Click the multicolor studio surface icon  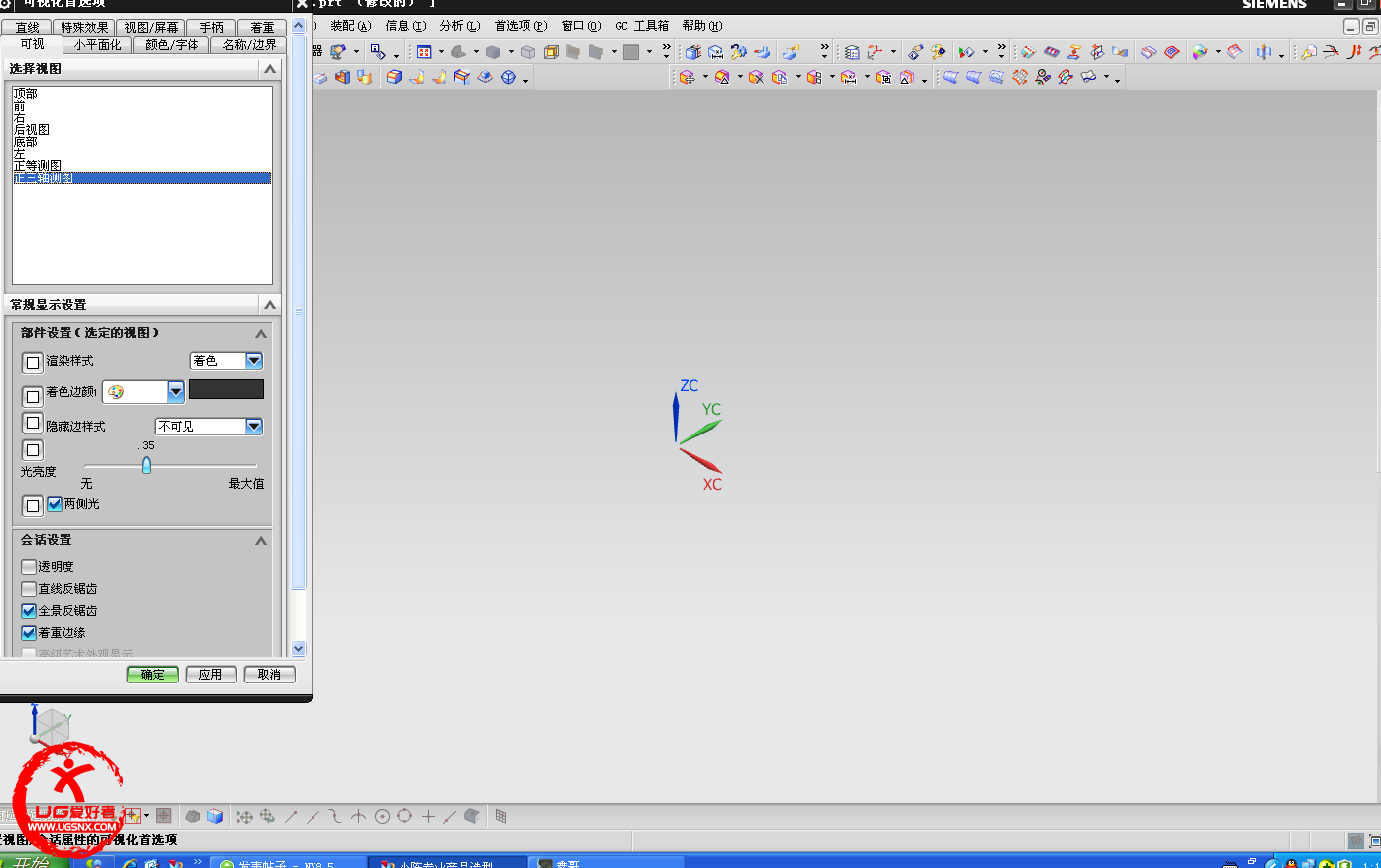point(1200,52)
